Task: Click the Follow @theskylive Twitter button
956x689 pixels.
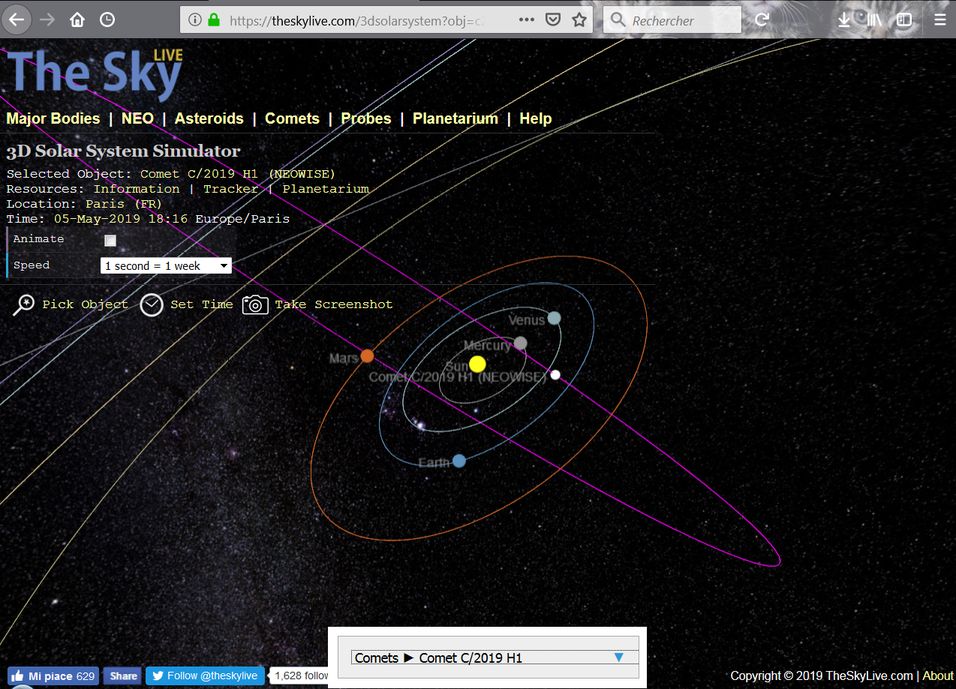Action: [x=205, y=676]
